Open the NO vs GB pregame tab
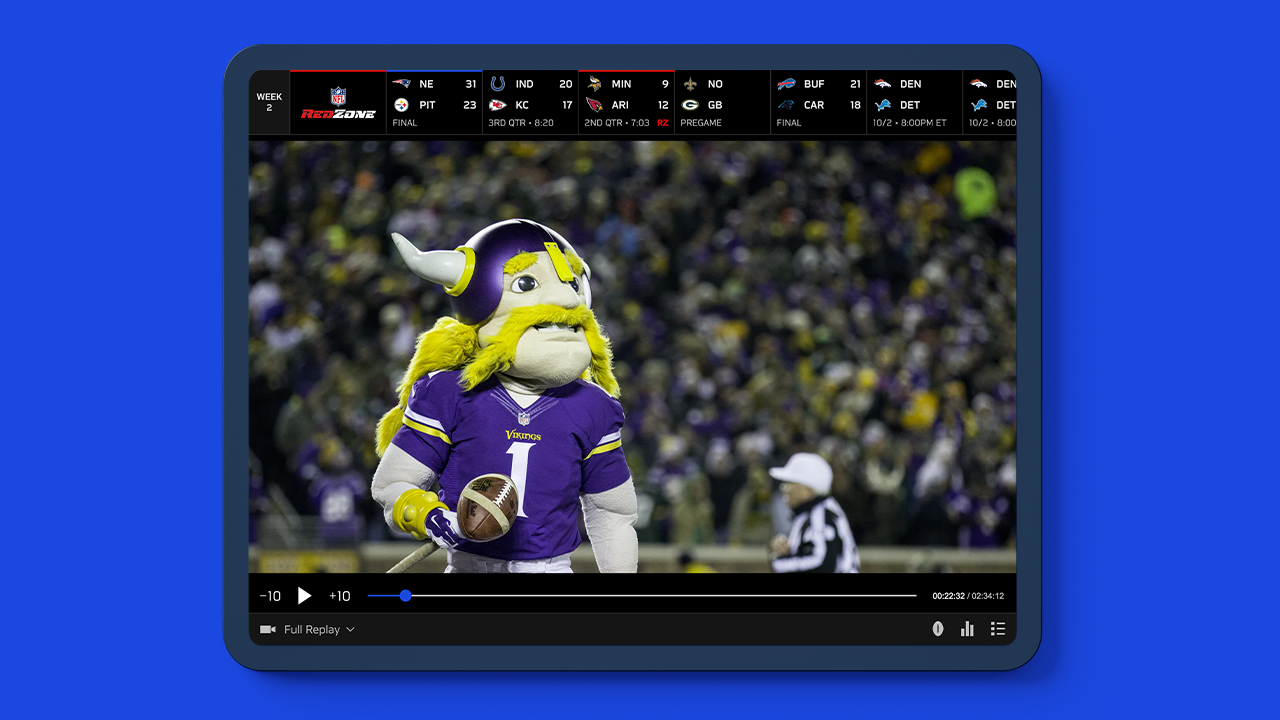 [722, 102]
